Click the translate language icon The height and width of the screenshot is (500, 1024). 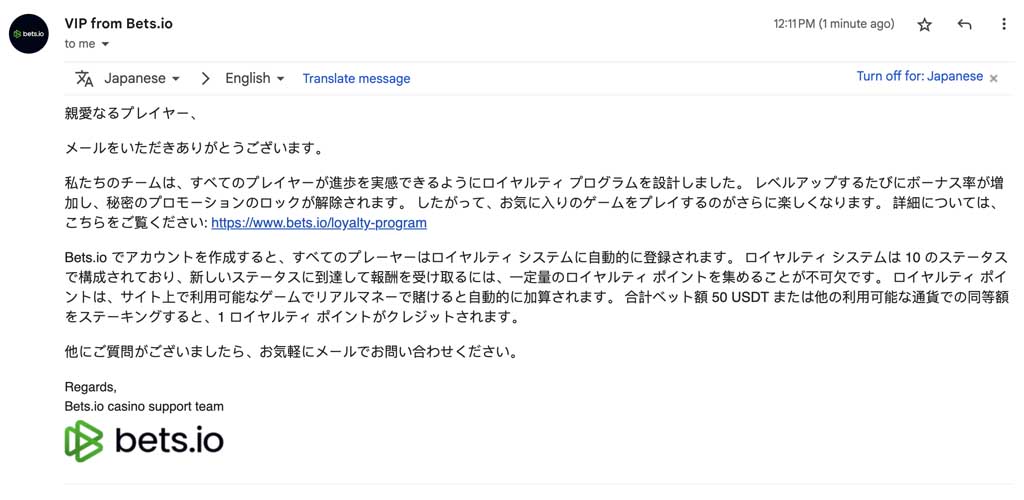[x=84, y=78]
